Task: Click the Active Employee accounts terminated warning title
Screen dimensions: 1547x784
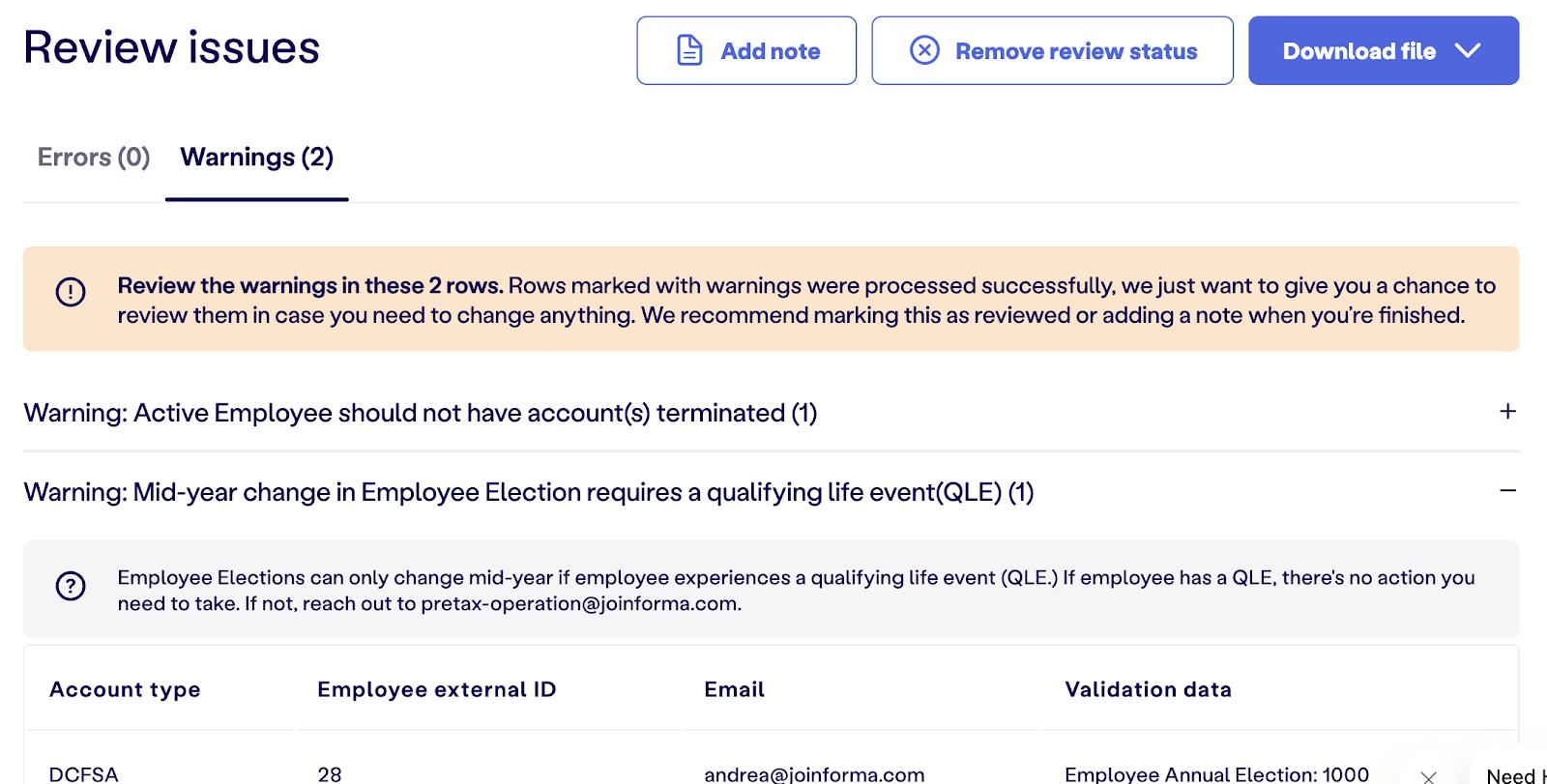Action: 421,413
